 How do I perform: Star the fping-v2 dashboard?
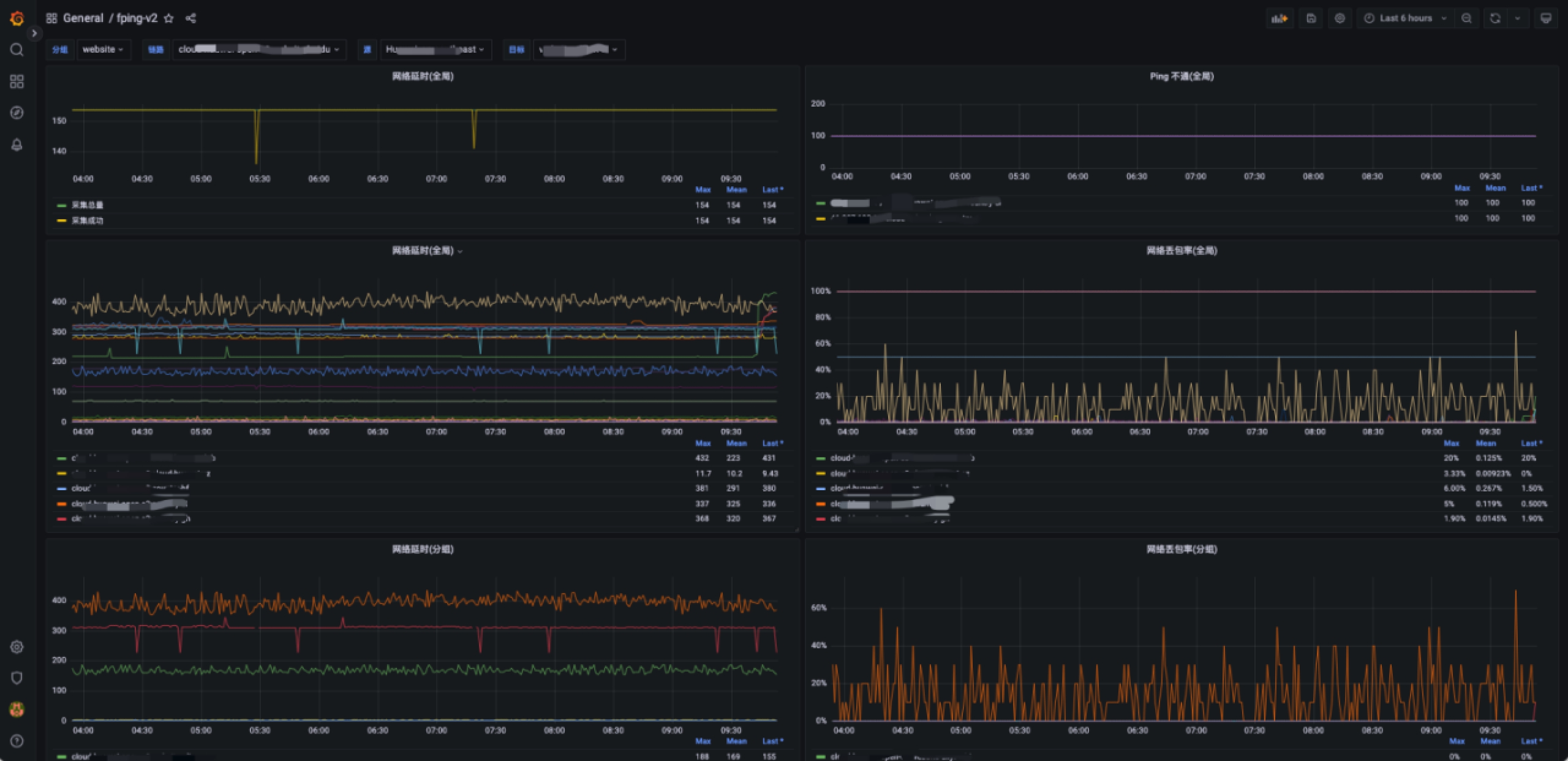click(x=169, y=18)
